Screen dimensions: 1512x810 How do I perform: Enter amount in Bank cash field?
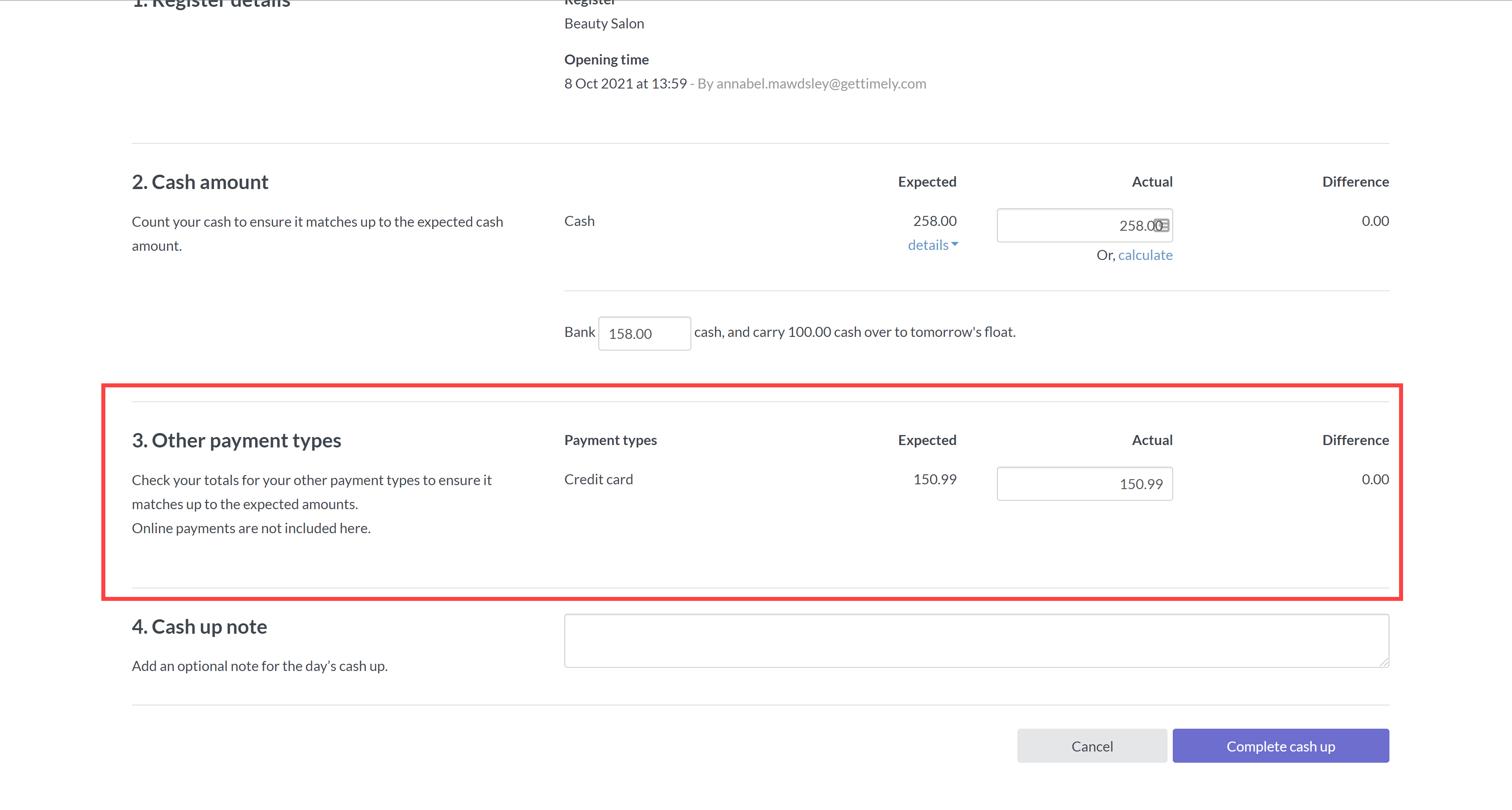tap(644, 332)
